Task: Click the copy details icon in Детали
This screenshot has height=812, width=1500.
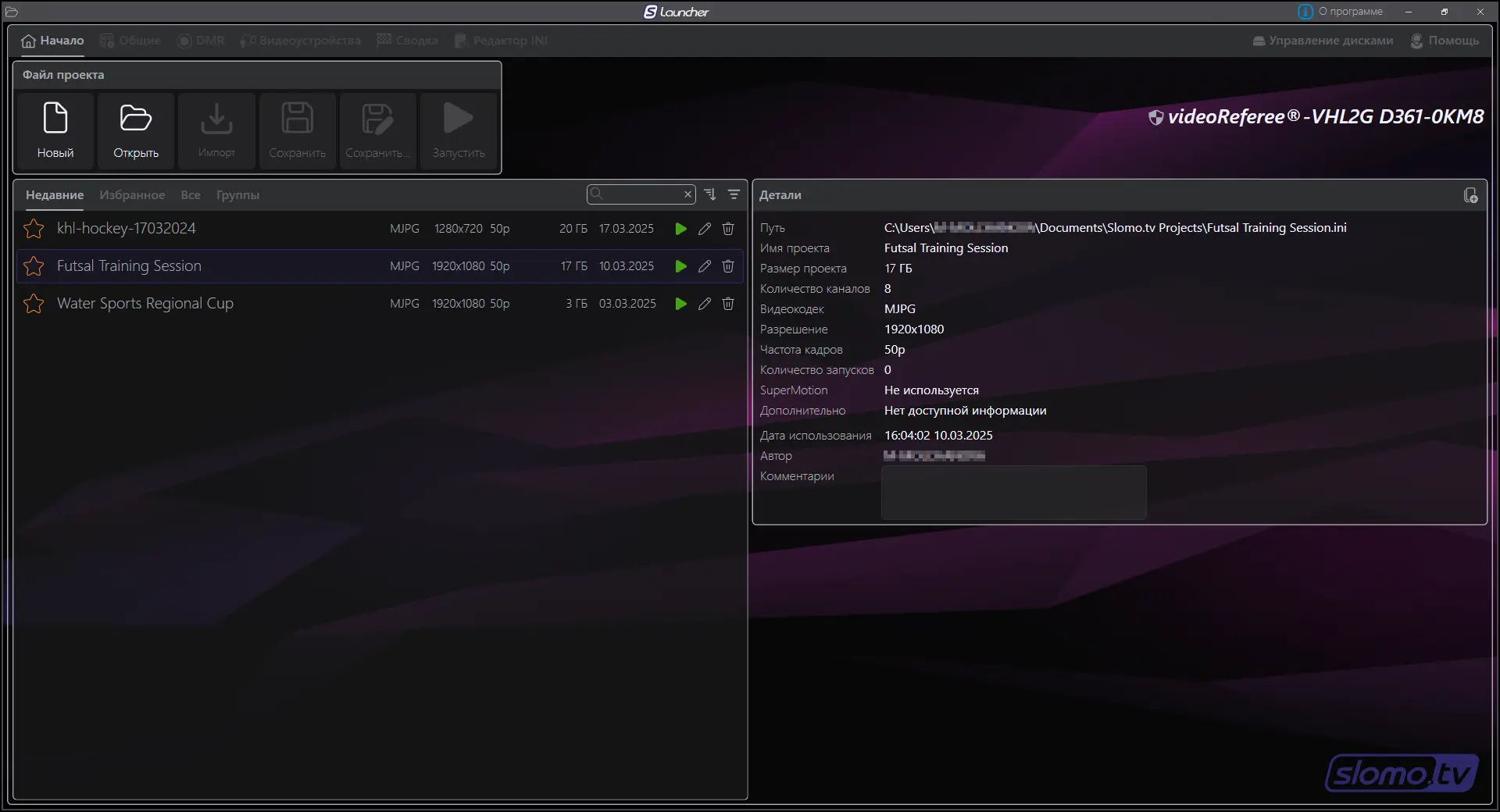Action: [x=1470, y=195]
